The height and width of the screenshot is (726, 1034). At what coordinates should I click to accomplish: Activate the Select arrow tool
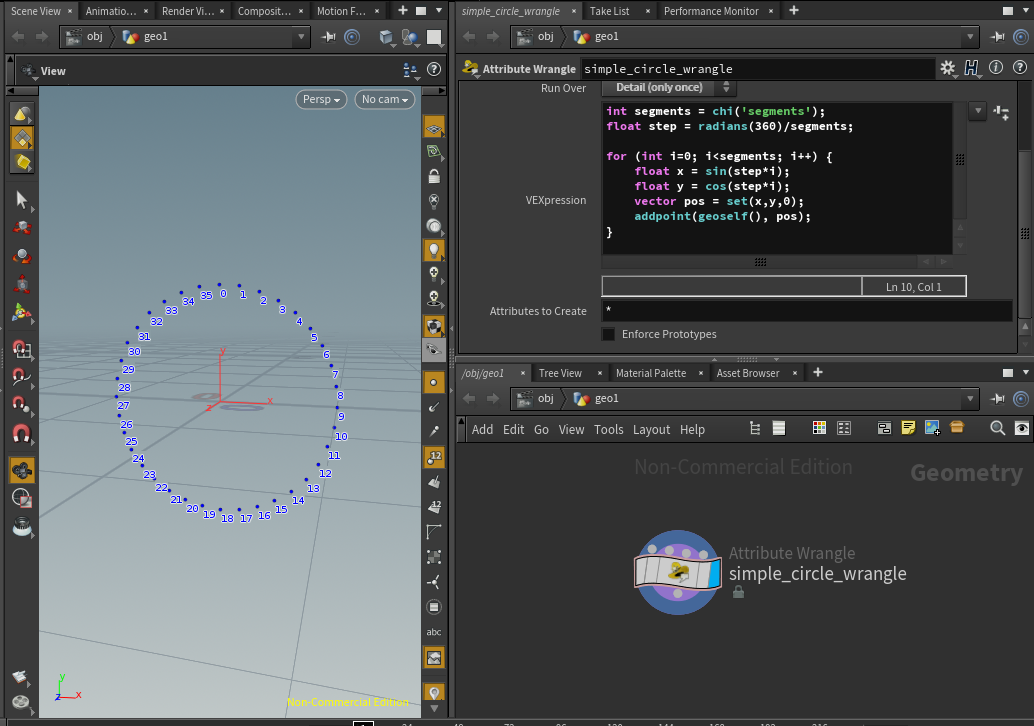(22, 199)
